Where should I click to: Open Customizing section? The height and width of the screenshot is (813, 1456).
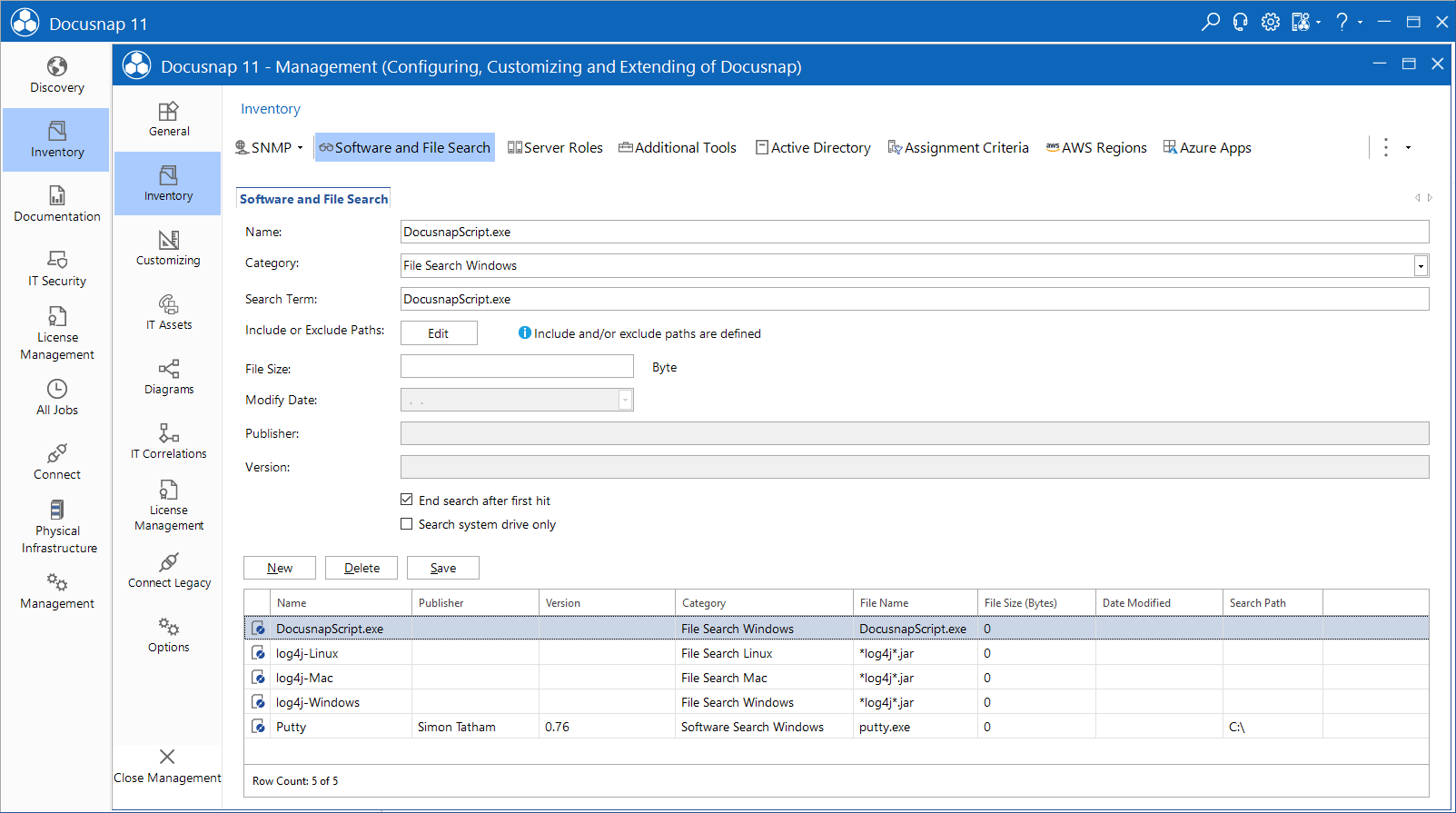(168, 248)
